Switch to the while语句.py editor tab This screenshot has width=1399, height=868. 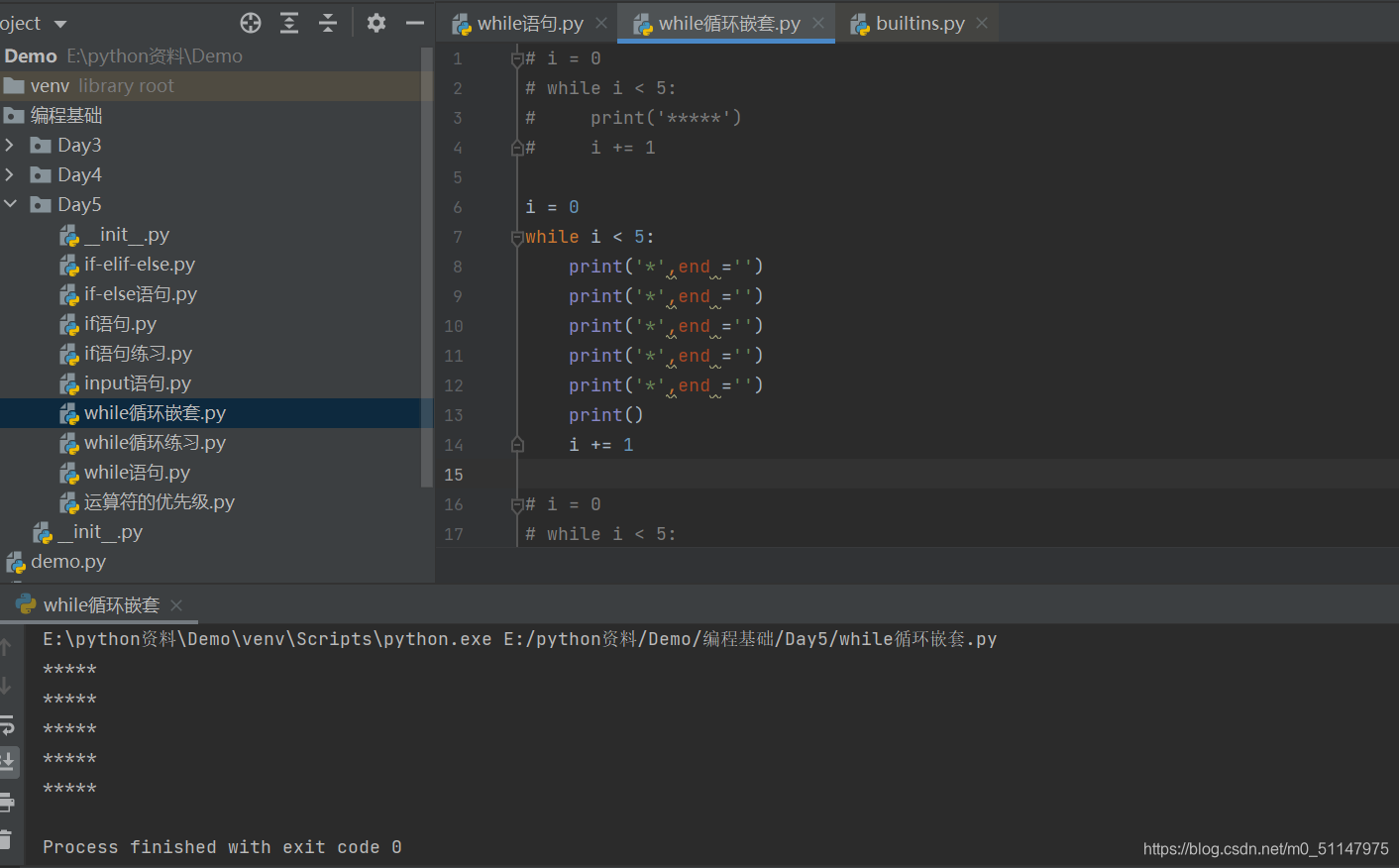tap(530, 23)
